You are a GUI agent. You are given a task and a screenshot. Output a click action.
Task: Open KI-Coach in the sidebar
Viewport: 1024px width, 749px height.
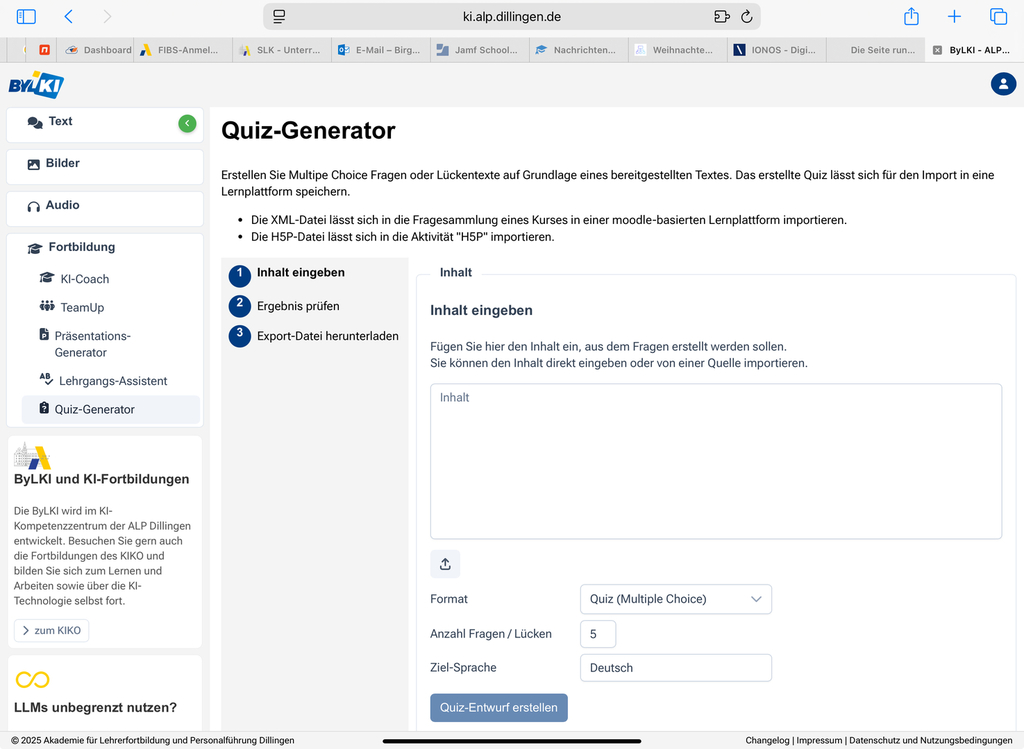click(84, 279)
